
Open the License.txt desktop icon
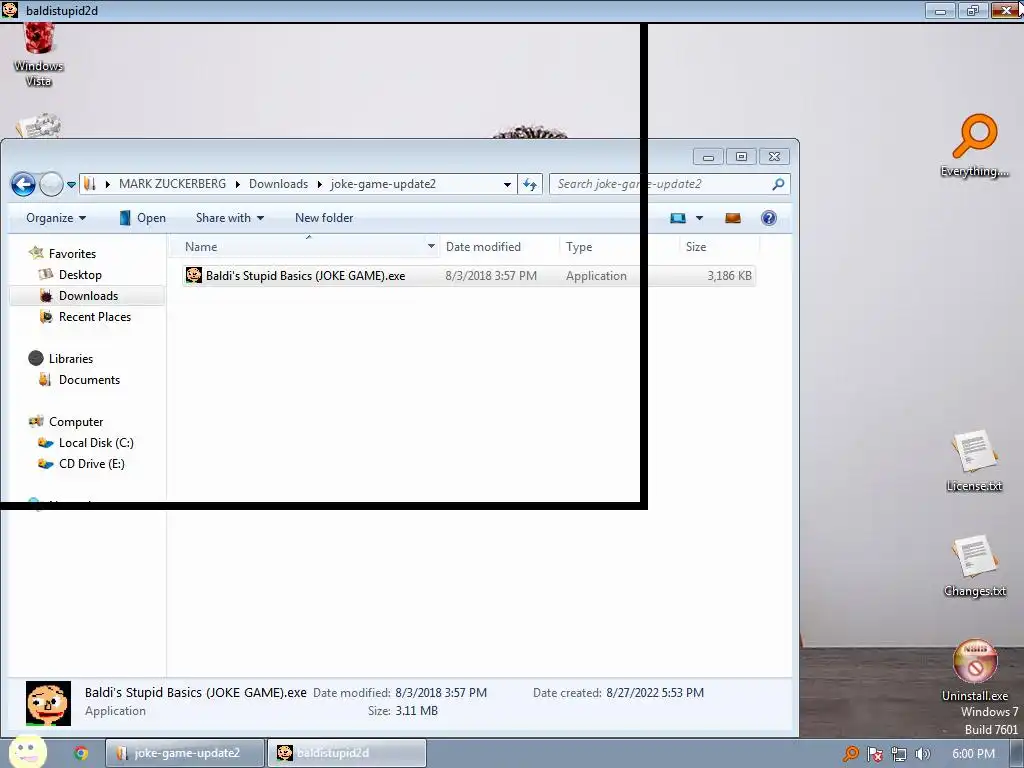coord(974,460)
